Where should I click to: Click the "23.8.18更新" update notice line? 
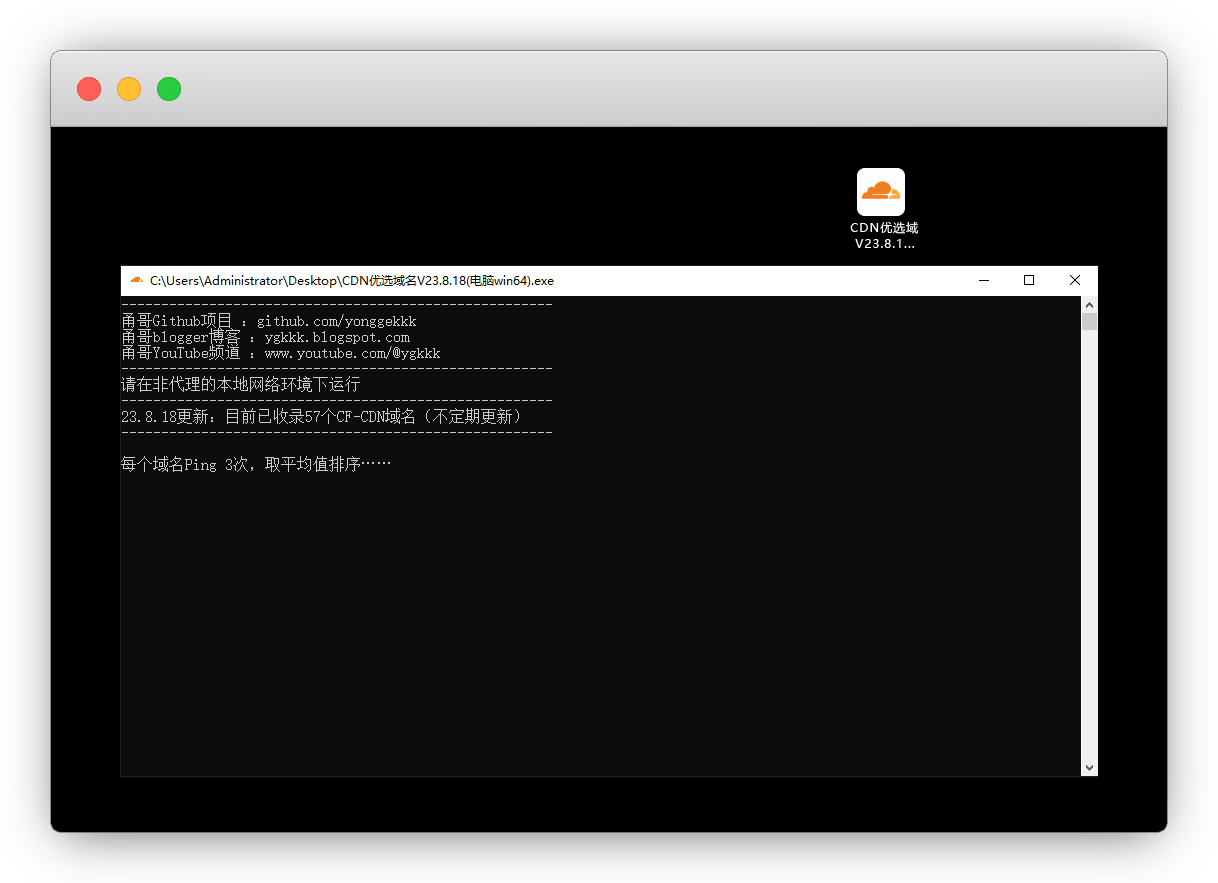(321, 417)
